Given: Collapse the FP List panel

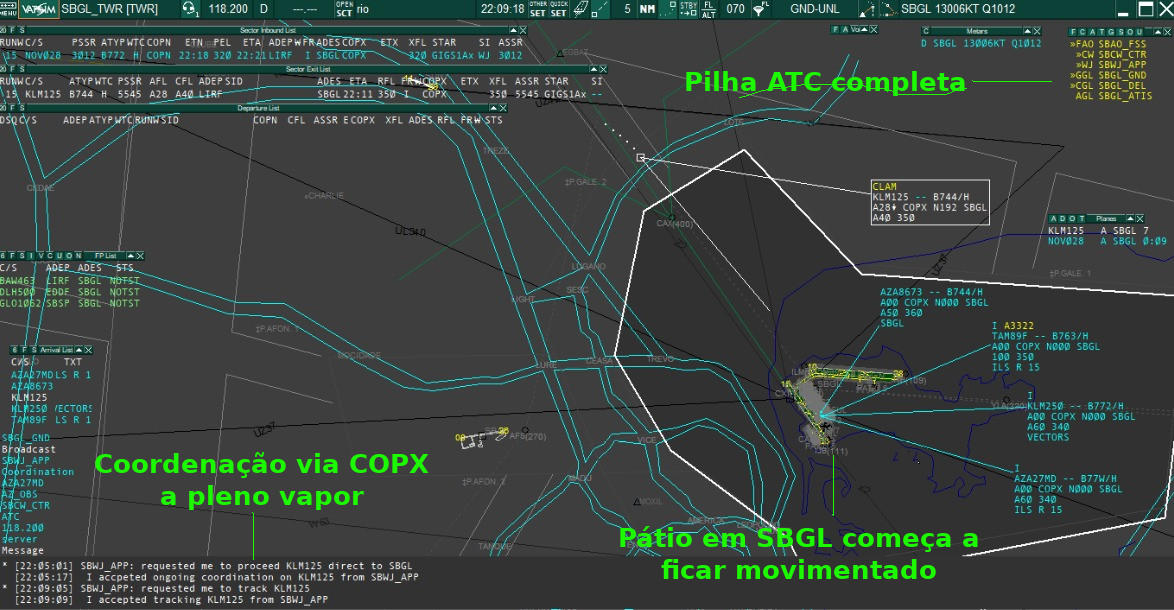Looking at the screenshot, I should [x=131, y=256].
